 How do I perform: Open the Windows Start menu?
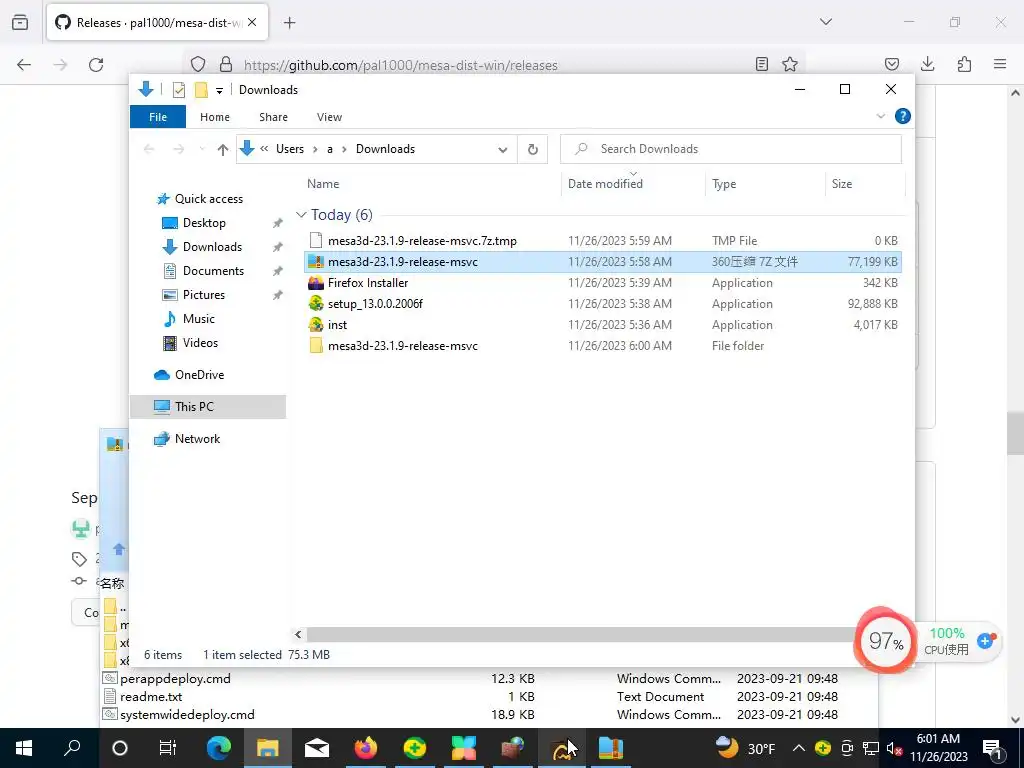click(x=24, y=748)
